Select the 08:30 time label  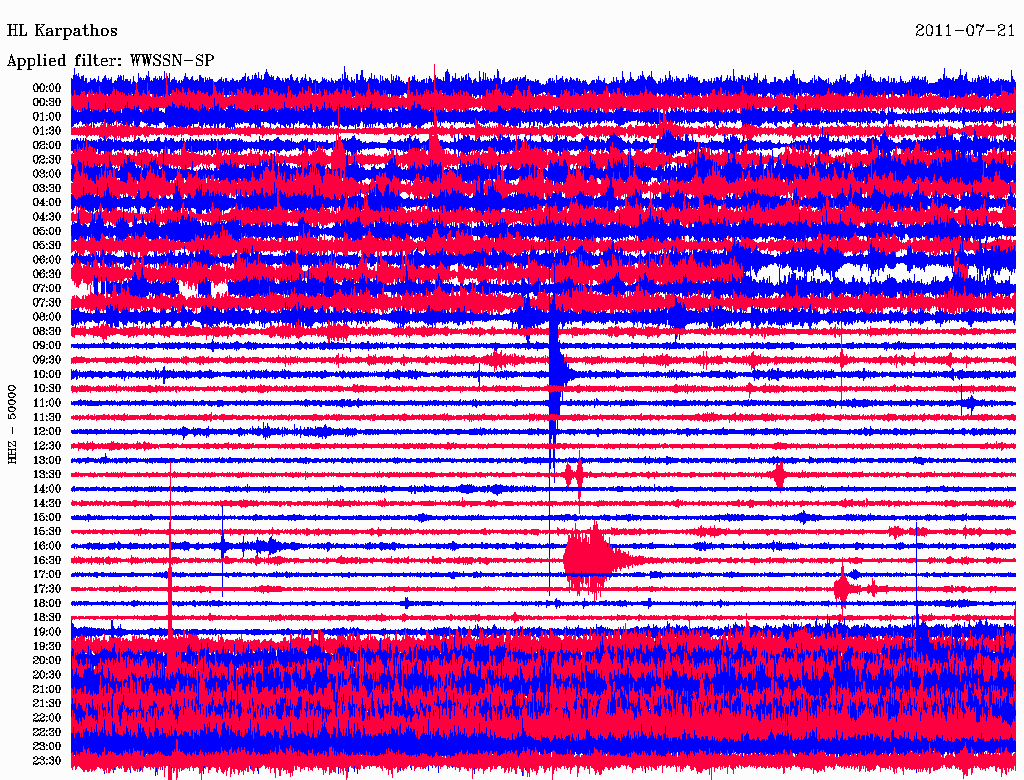47,331
